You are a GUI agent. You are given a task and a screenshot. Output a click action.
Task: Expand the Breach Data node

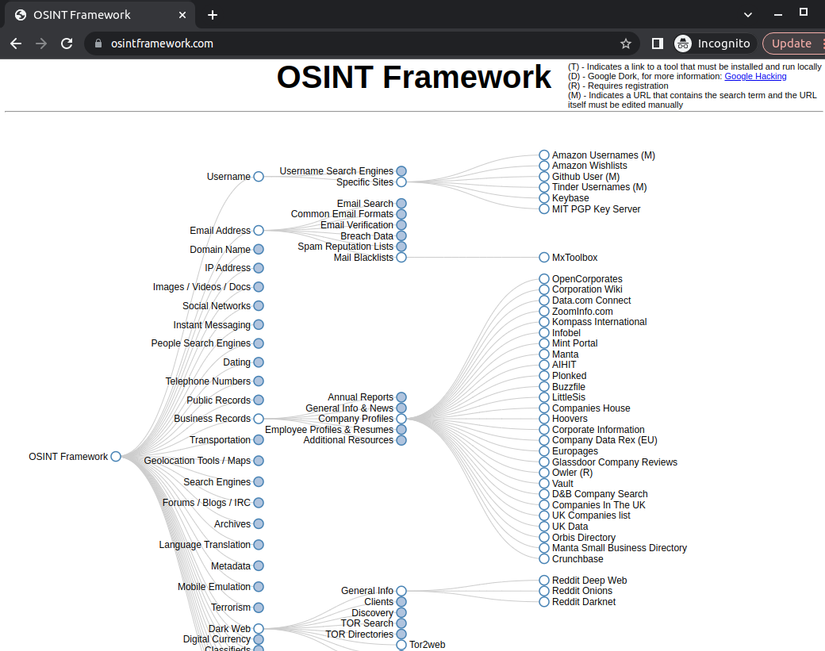[x=401, y=236]
